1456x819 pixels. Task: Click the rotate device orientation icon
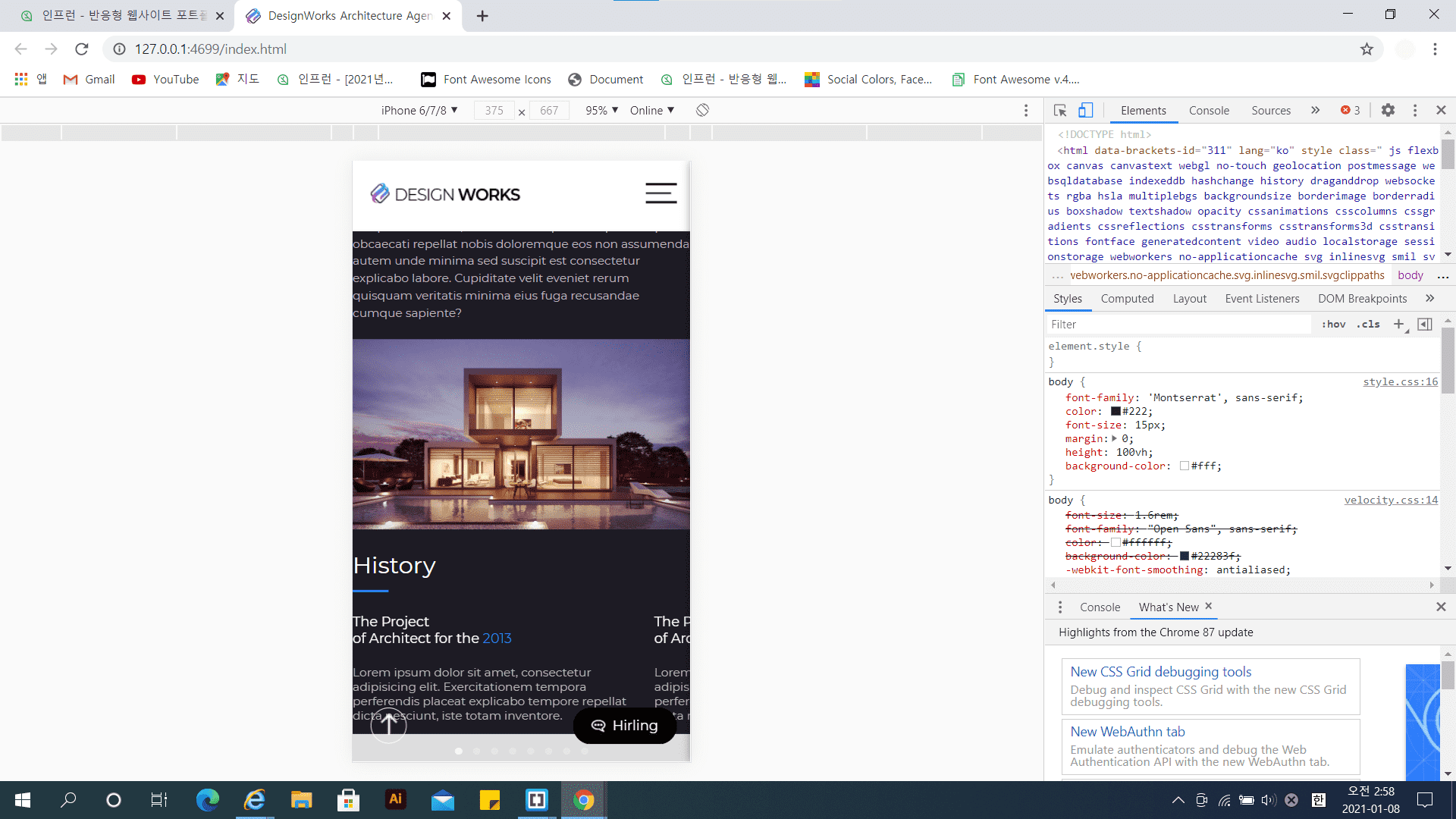(702, 110)
